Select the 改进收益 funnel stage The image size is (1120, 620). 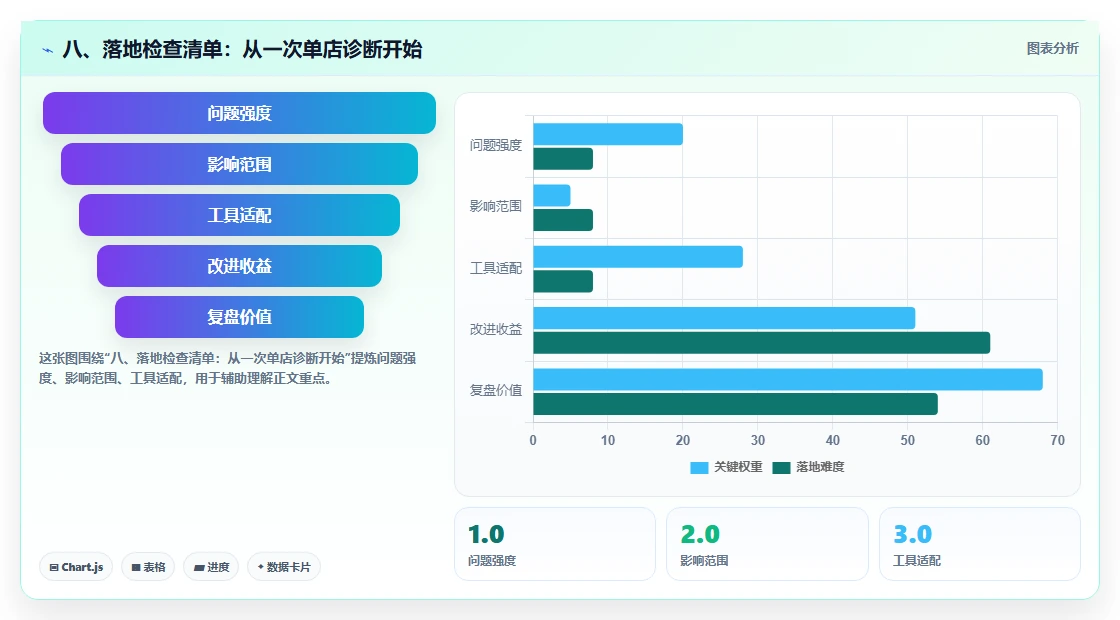[x=239, y=266]
